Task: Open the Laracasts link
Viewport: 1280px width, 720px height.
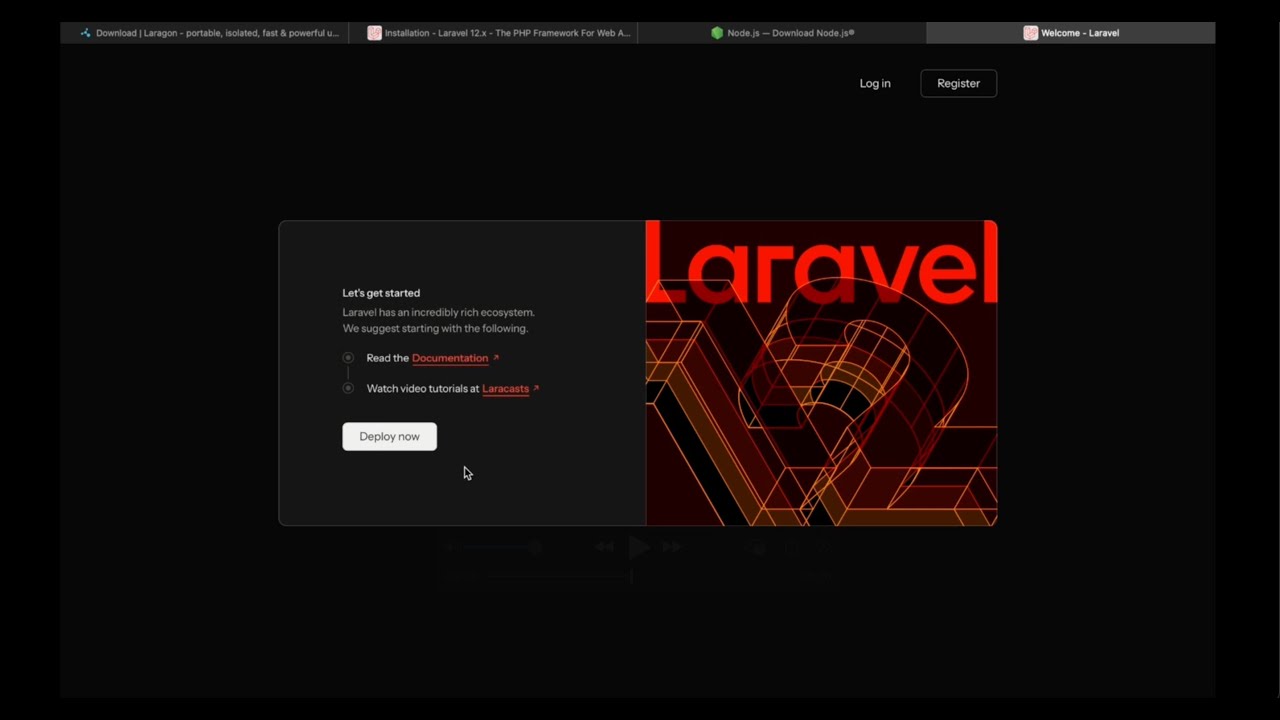Action: [505, 389]
